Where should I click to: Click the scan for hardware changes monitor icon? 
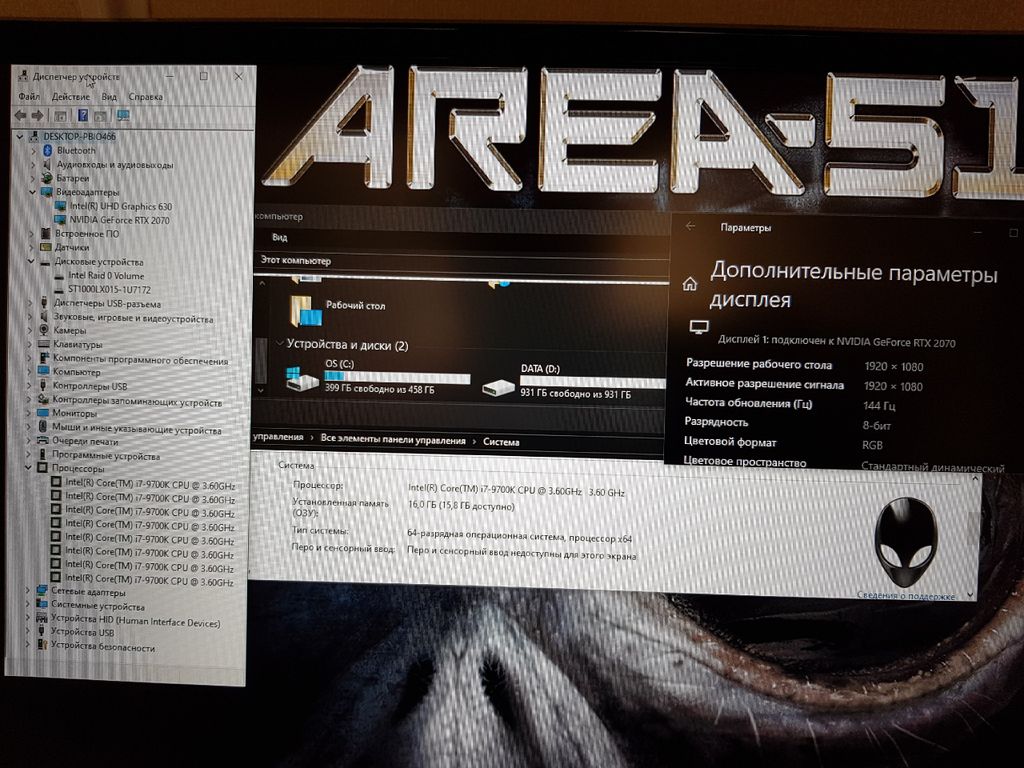(123, 116)
